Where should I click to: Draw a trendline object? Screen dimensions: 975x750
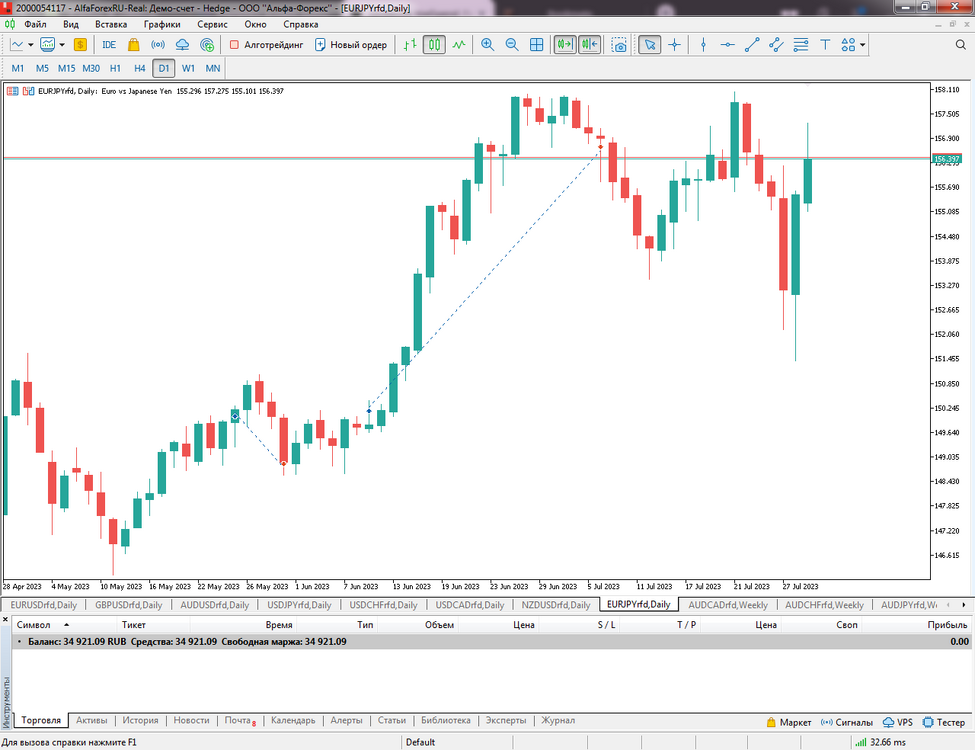pos(752,45)
